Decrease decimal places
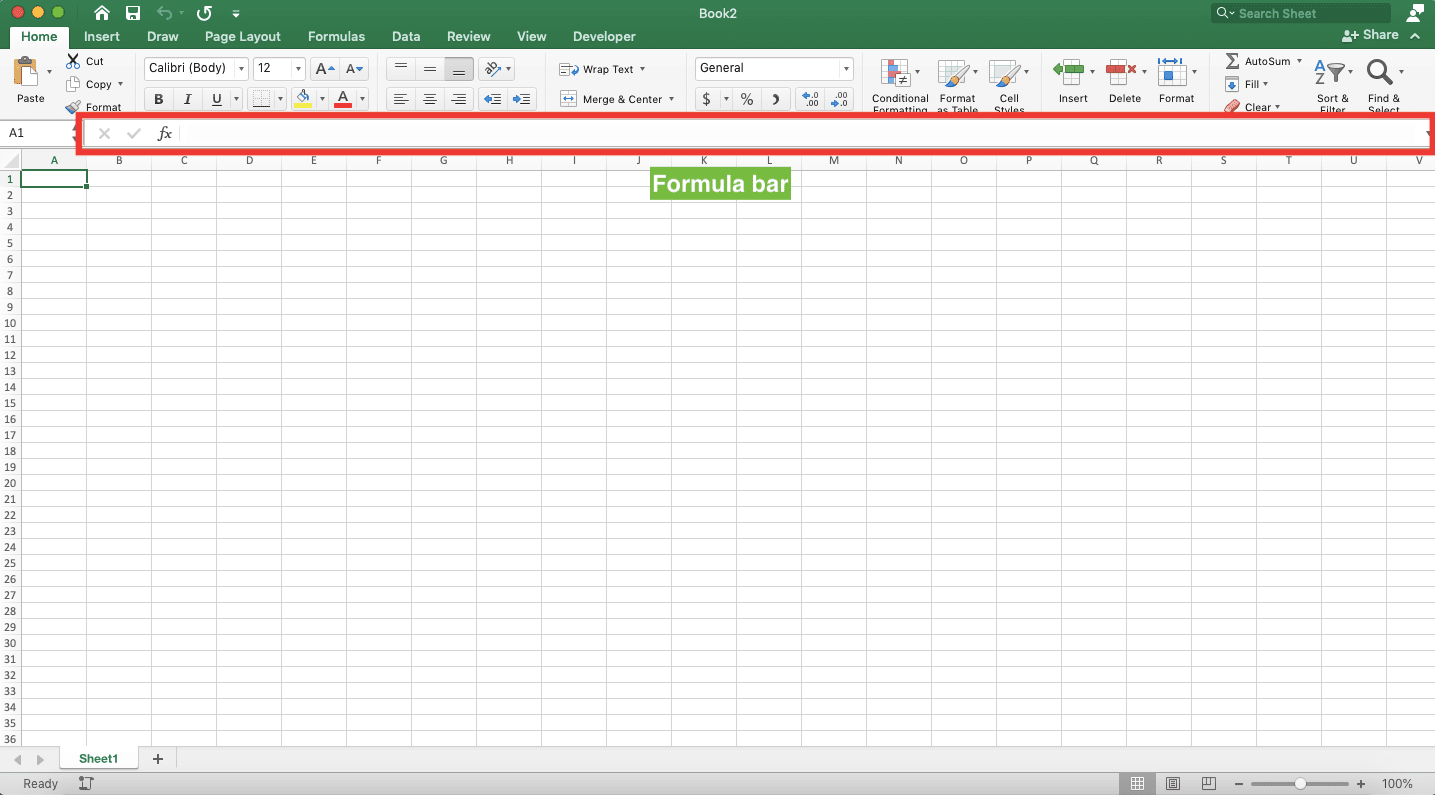Image resolution: width=1435 pixels, height=795 pixels. [x=840, y=99]
